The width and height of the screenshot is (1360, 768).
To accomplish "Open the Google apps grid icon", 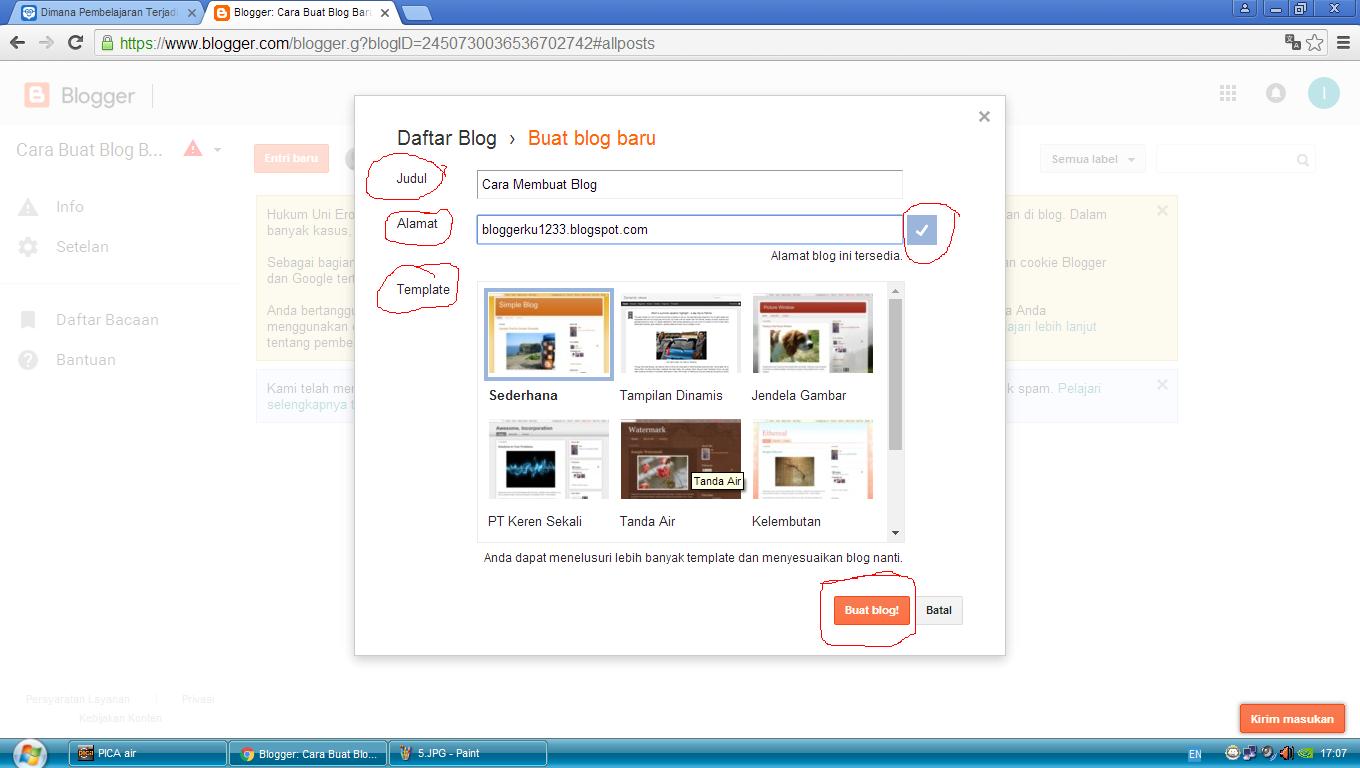I will click(1228, 93).
